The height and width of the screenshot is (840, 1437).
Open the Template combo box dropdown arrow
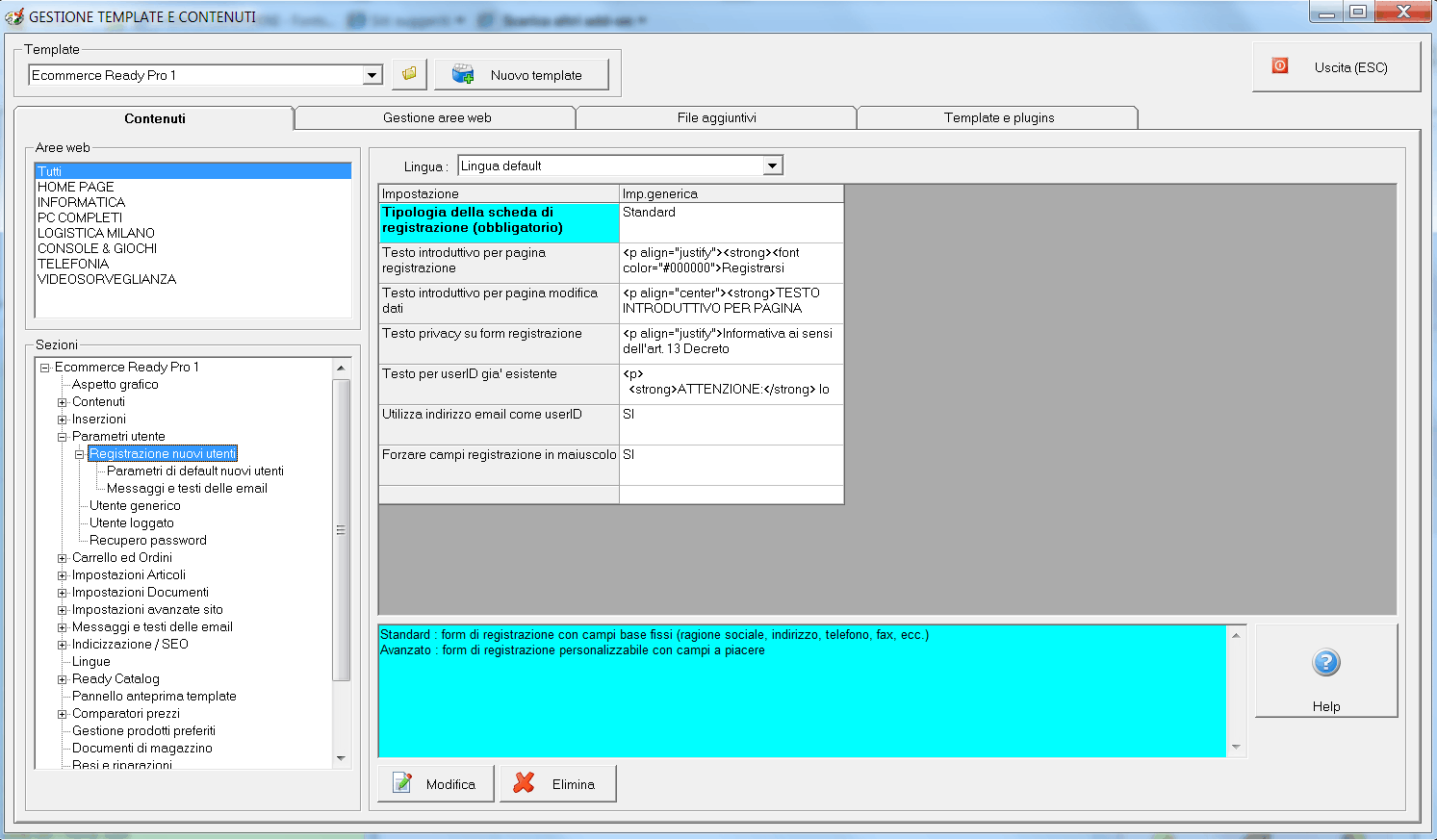tap(372, 75)
